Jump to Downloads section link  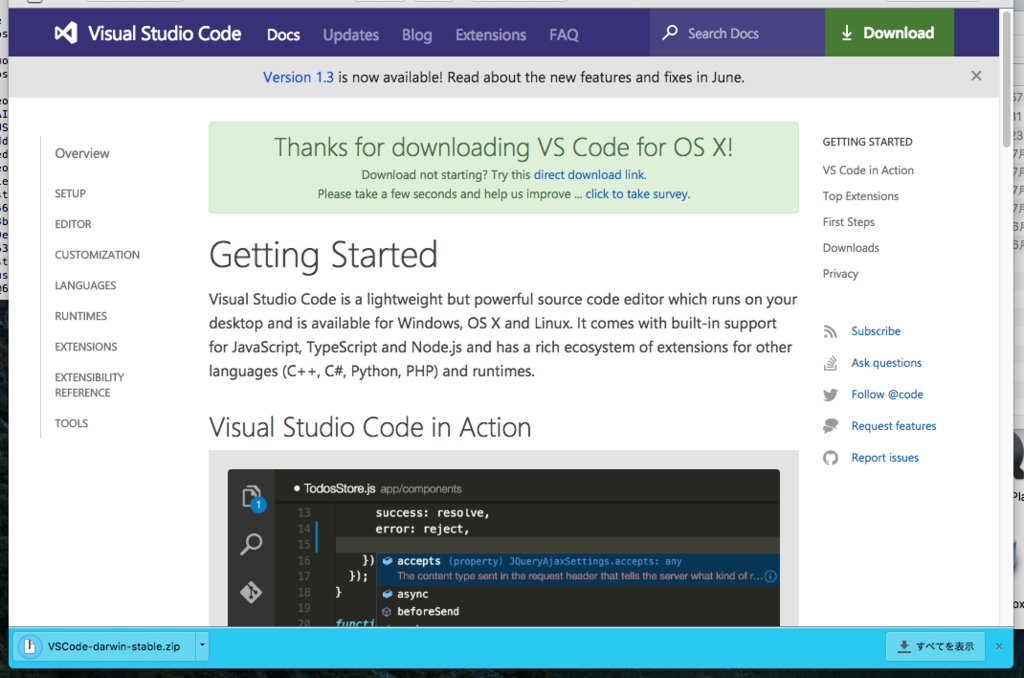pos(850,248)
